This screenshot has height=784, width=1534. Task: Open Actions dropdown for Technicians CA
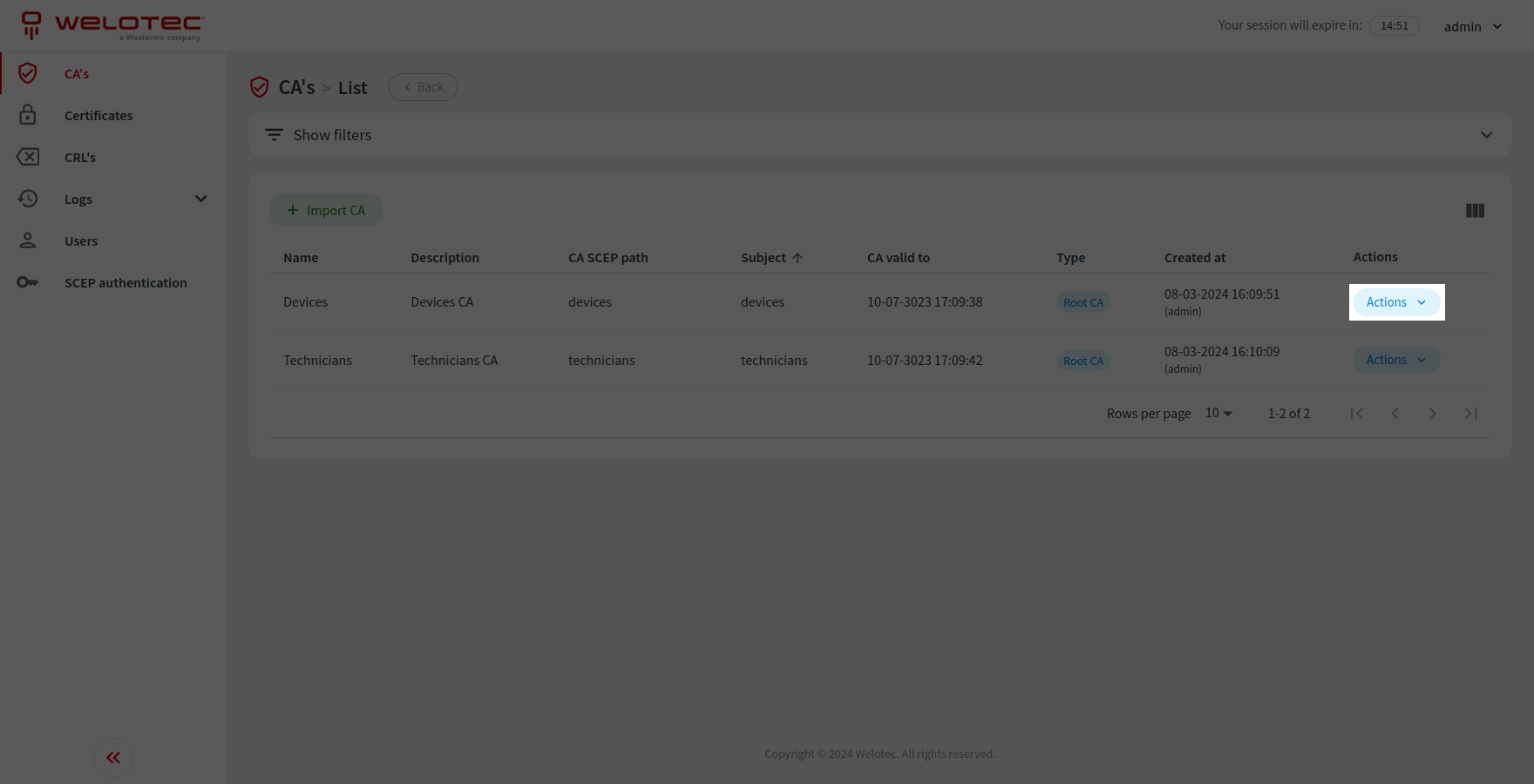coord(1395,360)
